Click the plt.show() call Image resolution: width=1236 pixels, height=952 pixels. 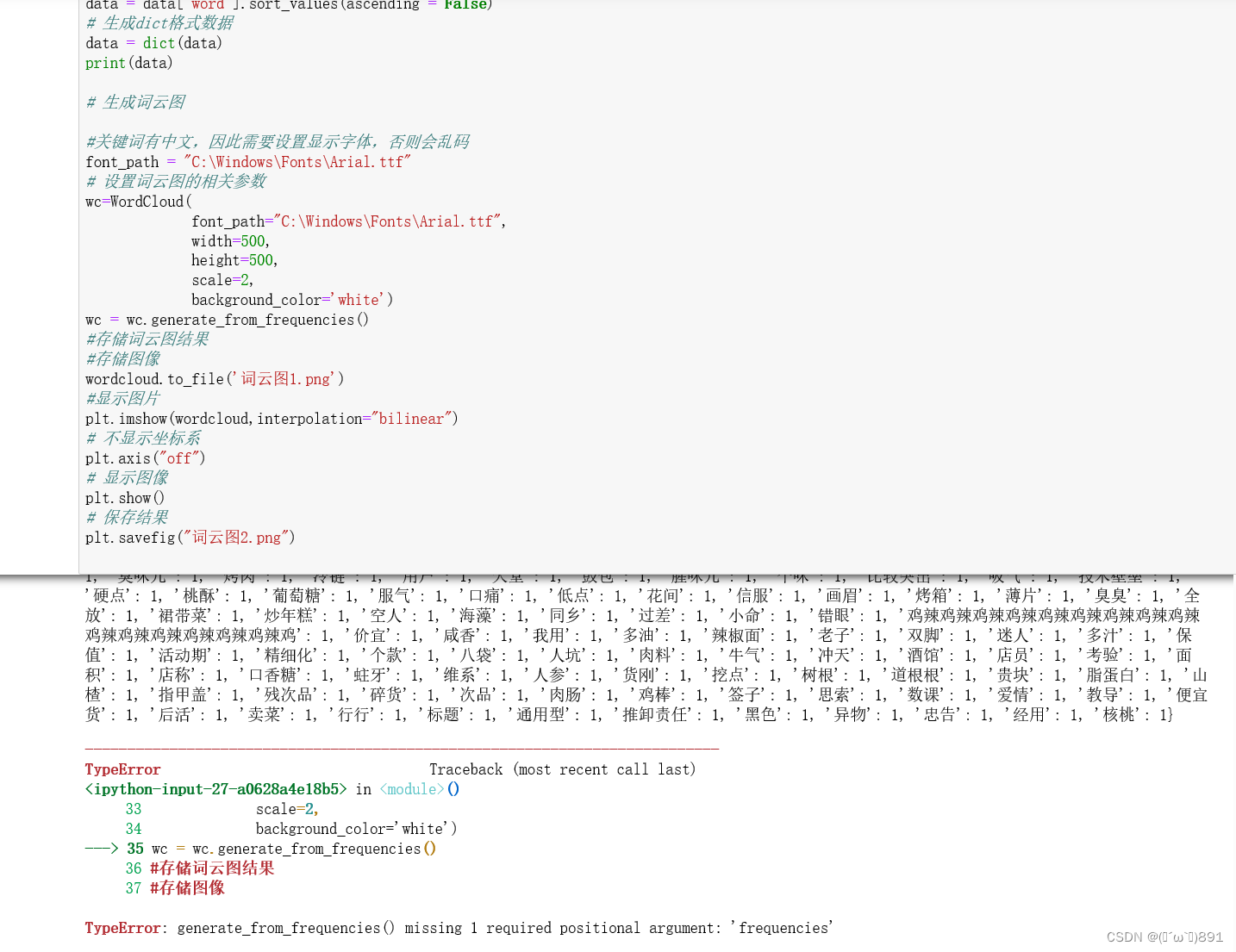tap(125, 497)
